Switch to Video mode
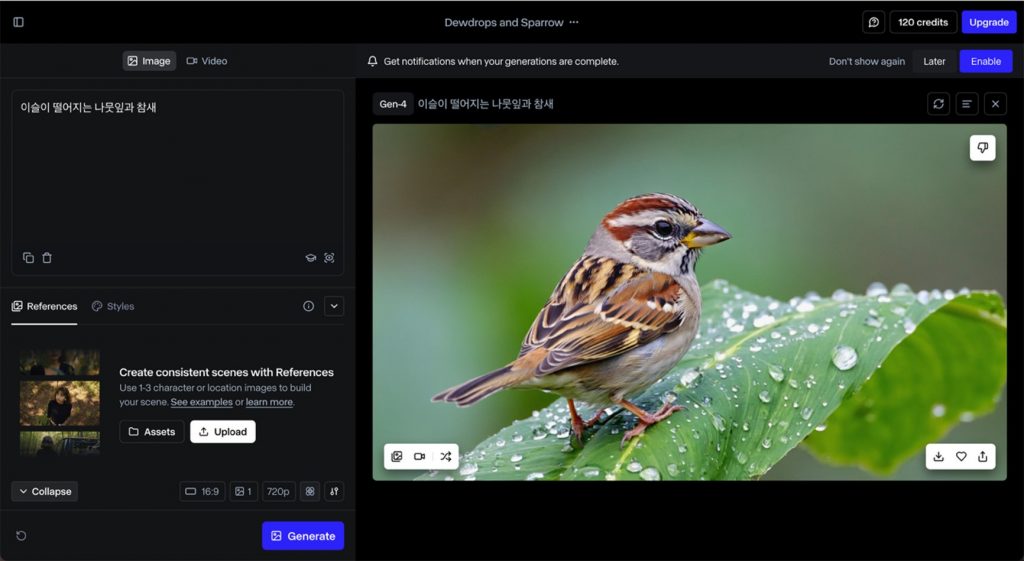Viewport: 1024px width, 561px height. pos(206,61)
